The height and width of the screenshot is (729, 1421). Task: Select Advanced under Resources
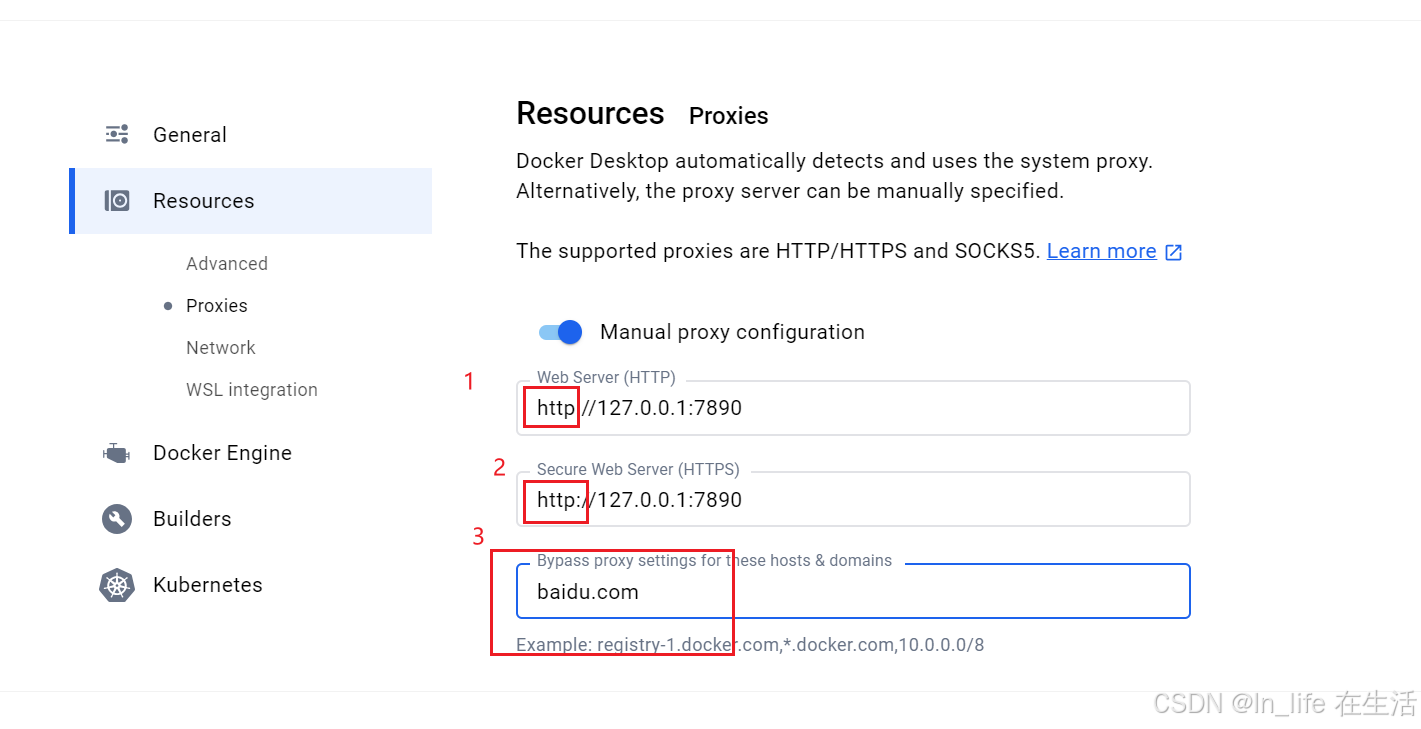[227, 264]
